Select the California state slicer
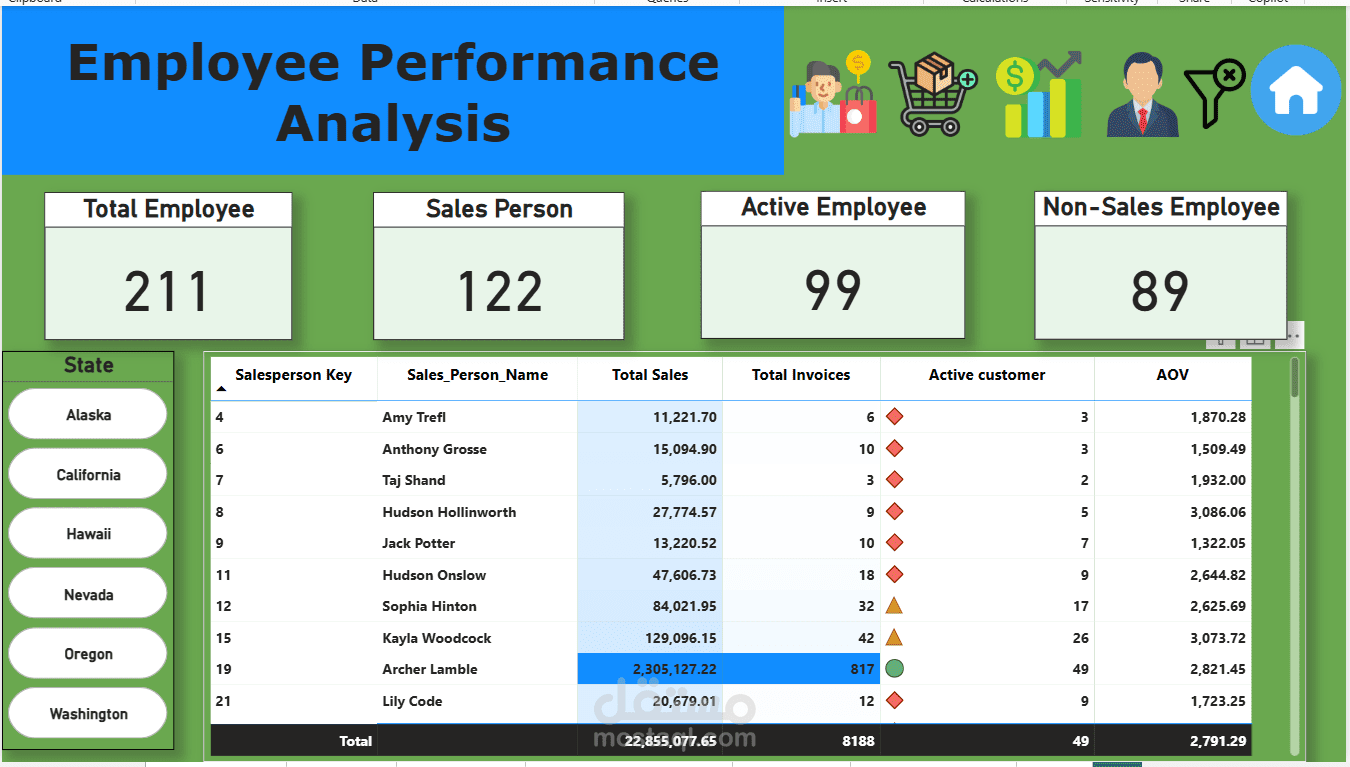 point(88,474)
